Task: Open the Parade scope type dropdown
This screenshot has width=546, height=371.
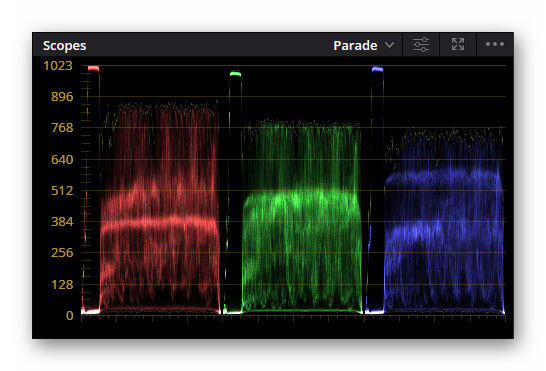Action: 364,45
